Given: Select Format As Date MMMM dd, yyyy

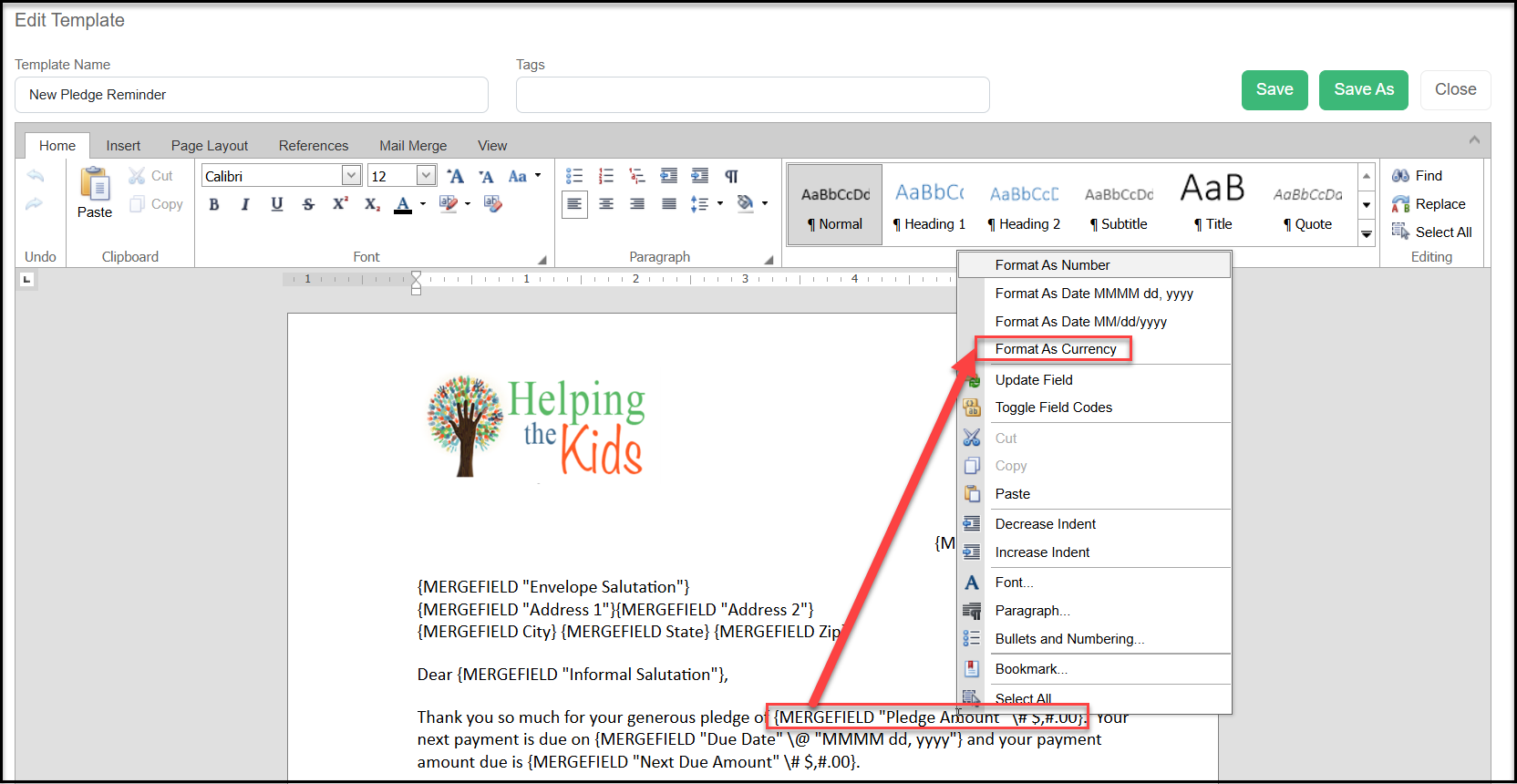Looking at the screenshot, I should pyautogui.click(x=1094, y=294).
